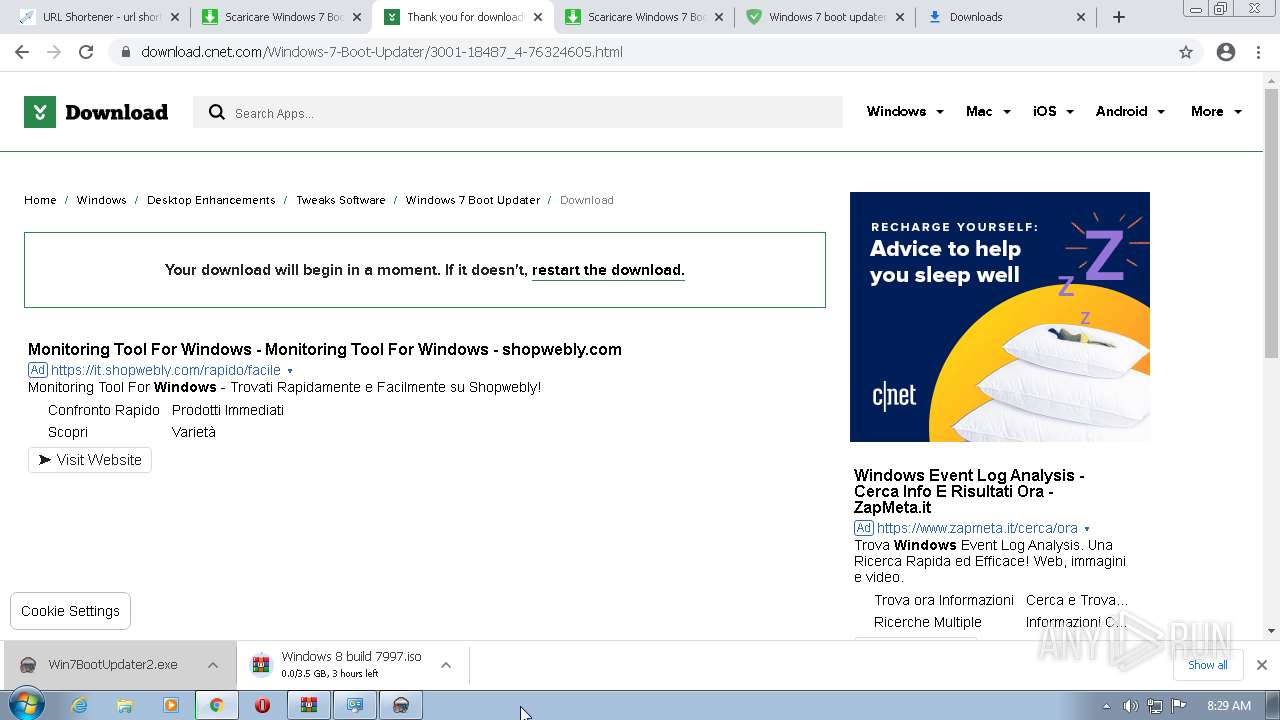Open WinRAR taskbar icon
1280x720 pixels.
tap(308, 705)
